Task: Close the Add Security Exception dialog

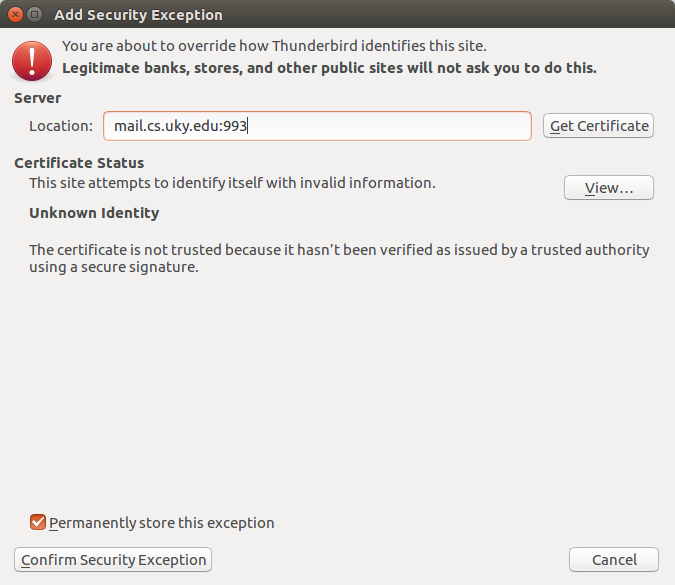Action: click(x=15, y=15)
